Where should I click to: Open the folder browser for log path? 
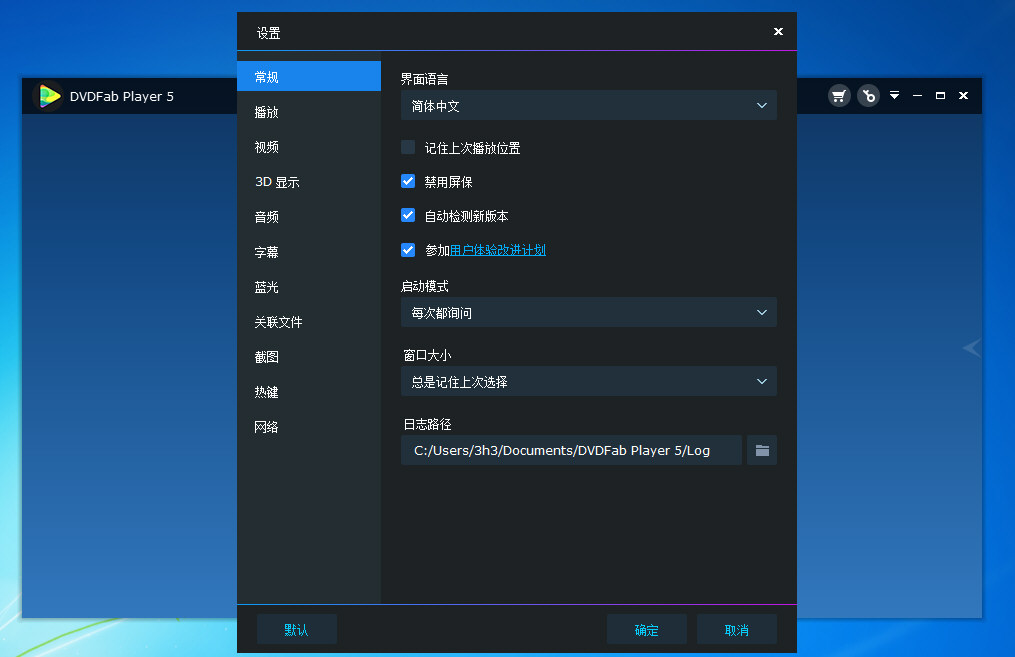762,450
